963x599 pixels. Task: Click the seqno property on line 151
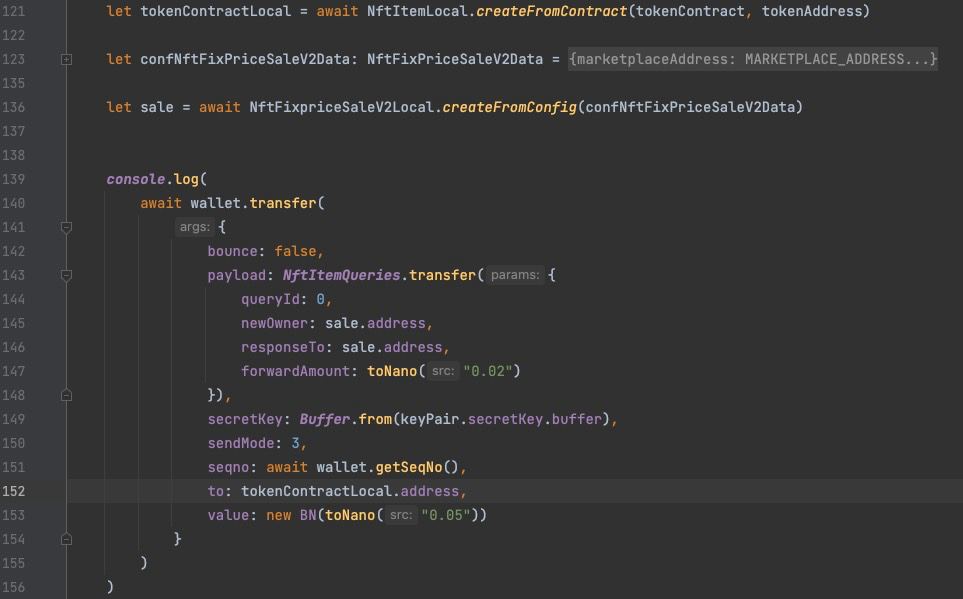228,468
